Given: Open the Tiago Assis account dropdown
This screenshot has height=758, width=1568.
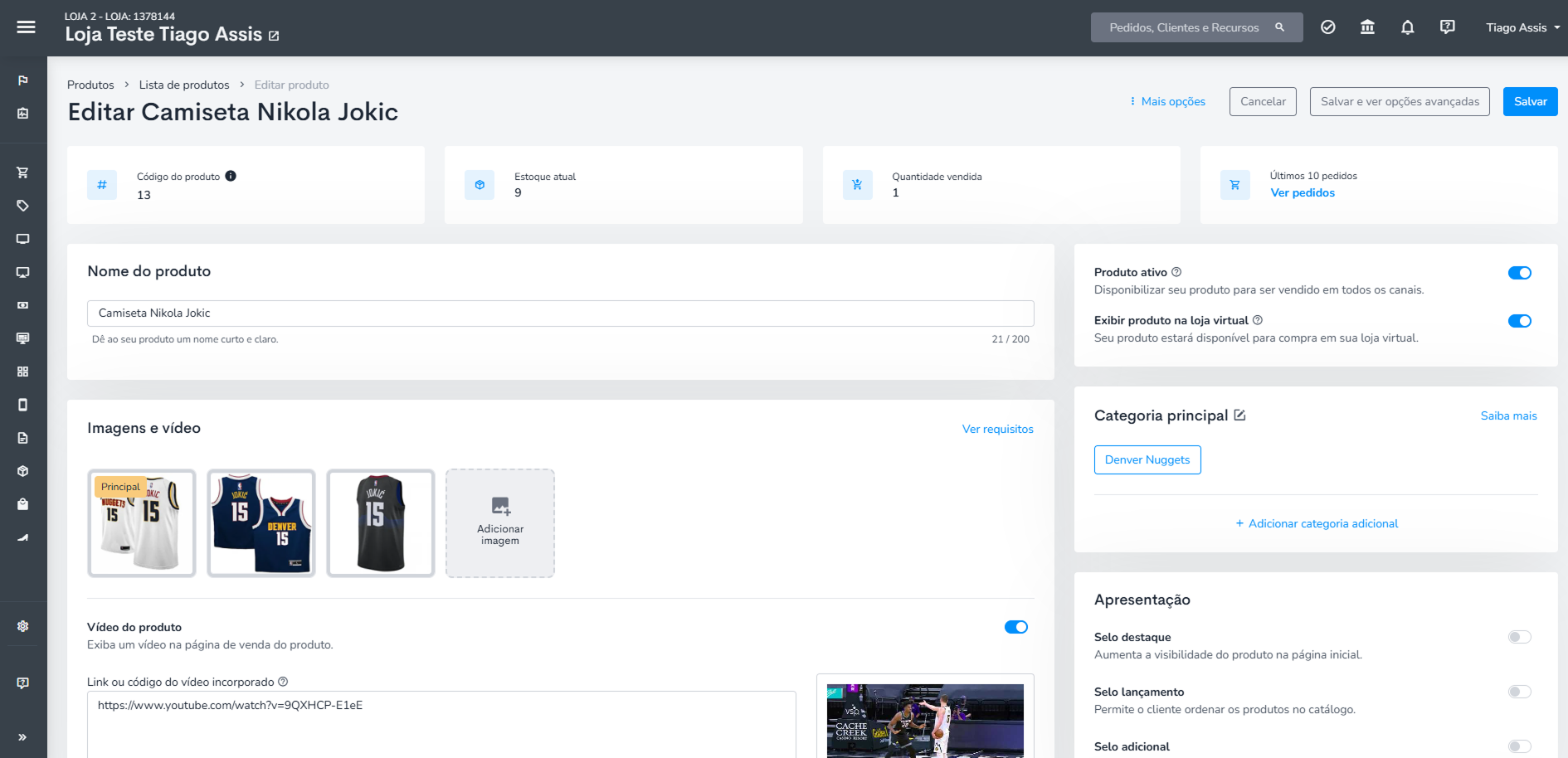Looking at the screenshot, I should click(1522, 27).
